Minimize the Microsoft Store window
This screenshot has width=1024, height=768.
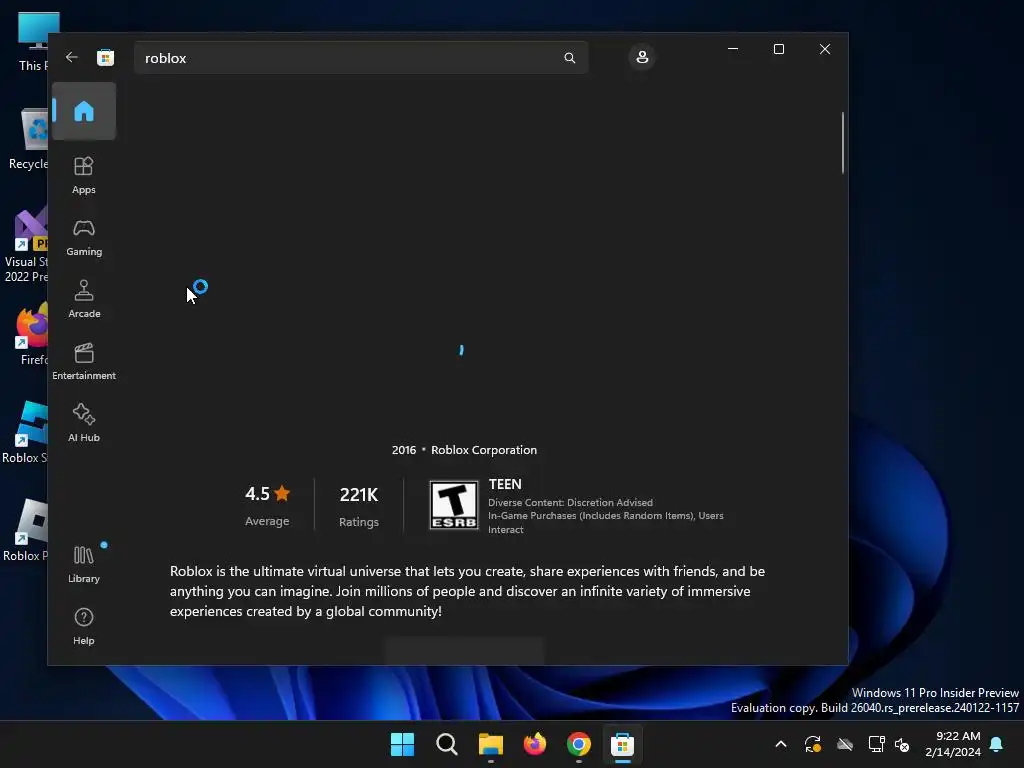click(733, 49)
